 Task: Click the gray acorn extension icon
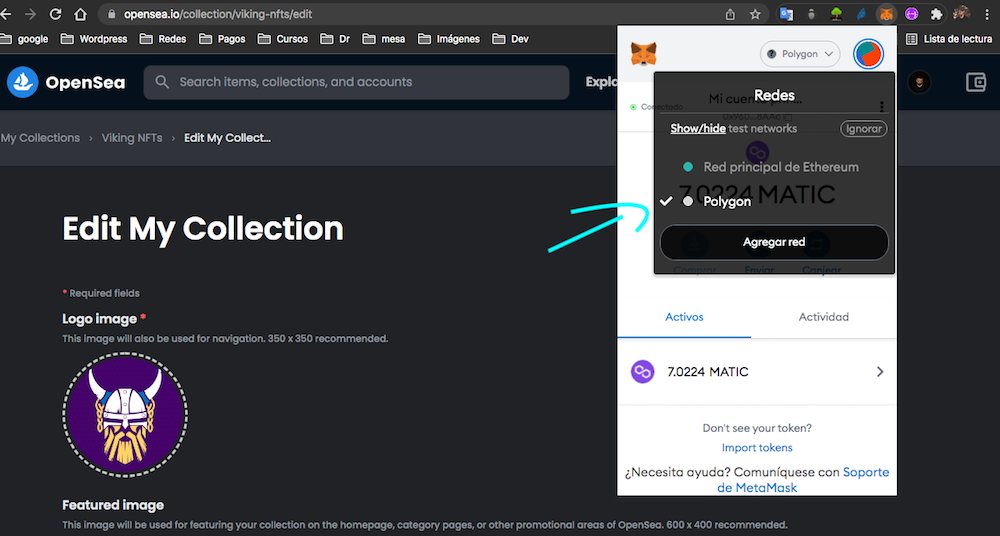click(811, 14)
